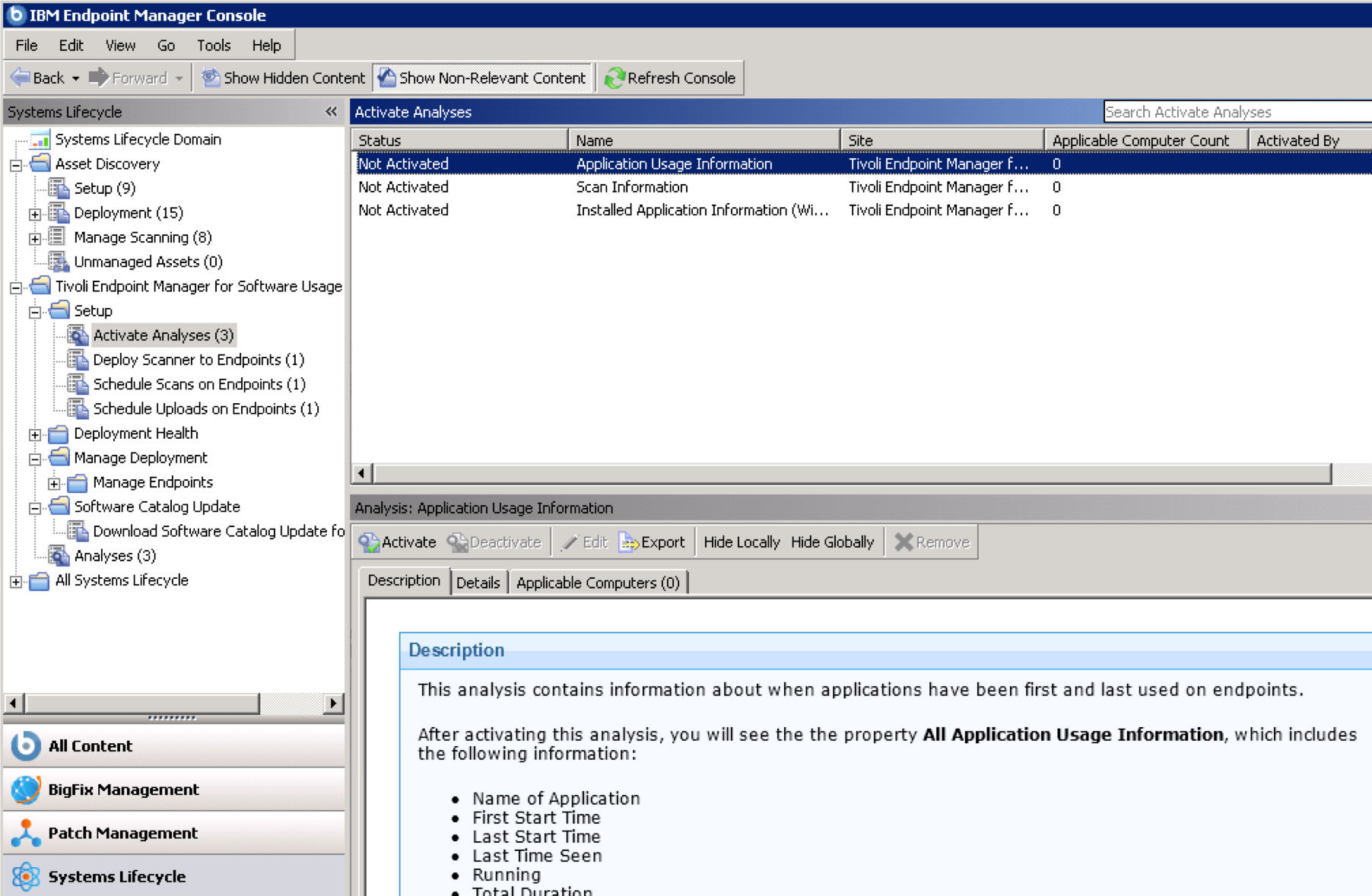Open the BigFix Management domain icon

click(26, 790)
